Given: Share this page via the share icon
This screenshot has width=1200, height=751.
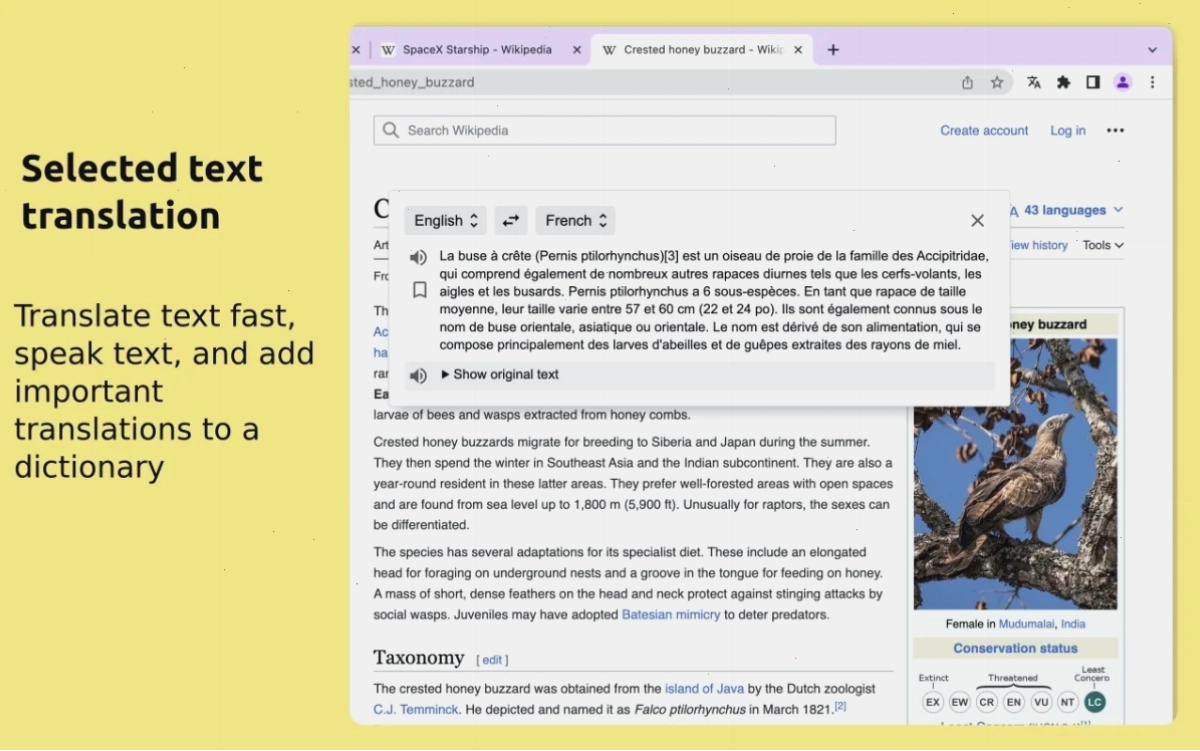Looking at the screenshot, I should pyautogui.click(x=967, y=83).
